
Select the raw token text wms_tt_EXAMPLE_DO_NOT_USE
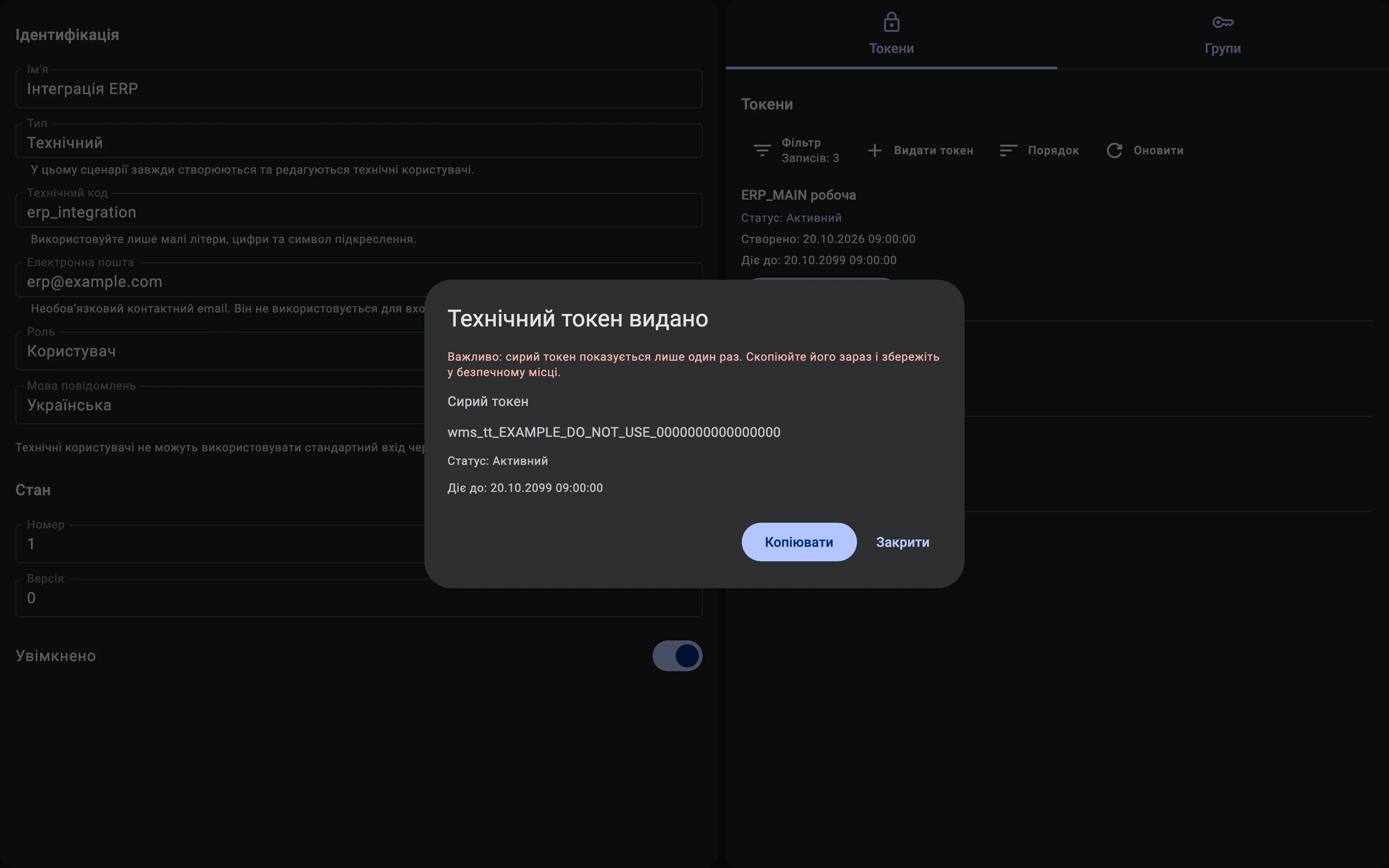pyautogui.click(x=613, y=432)
